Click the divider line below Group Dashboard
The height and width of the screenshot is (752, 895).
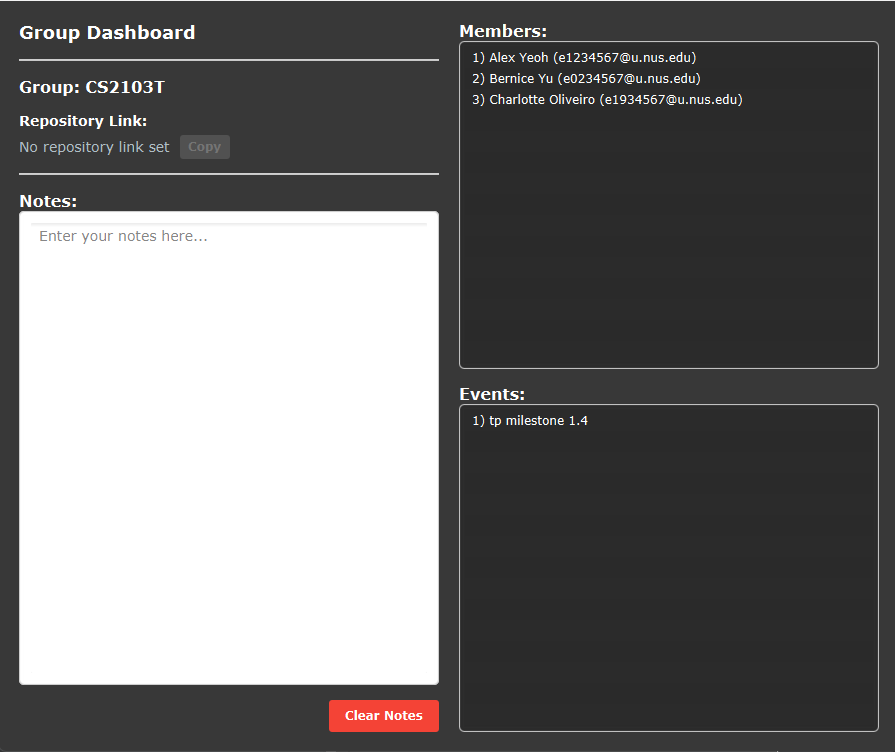[229, 60]
